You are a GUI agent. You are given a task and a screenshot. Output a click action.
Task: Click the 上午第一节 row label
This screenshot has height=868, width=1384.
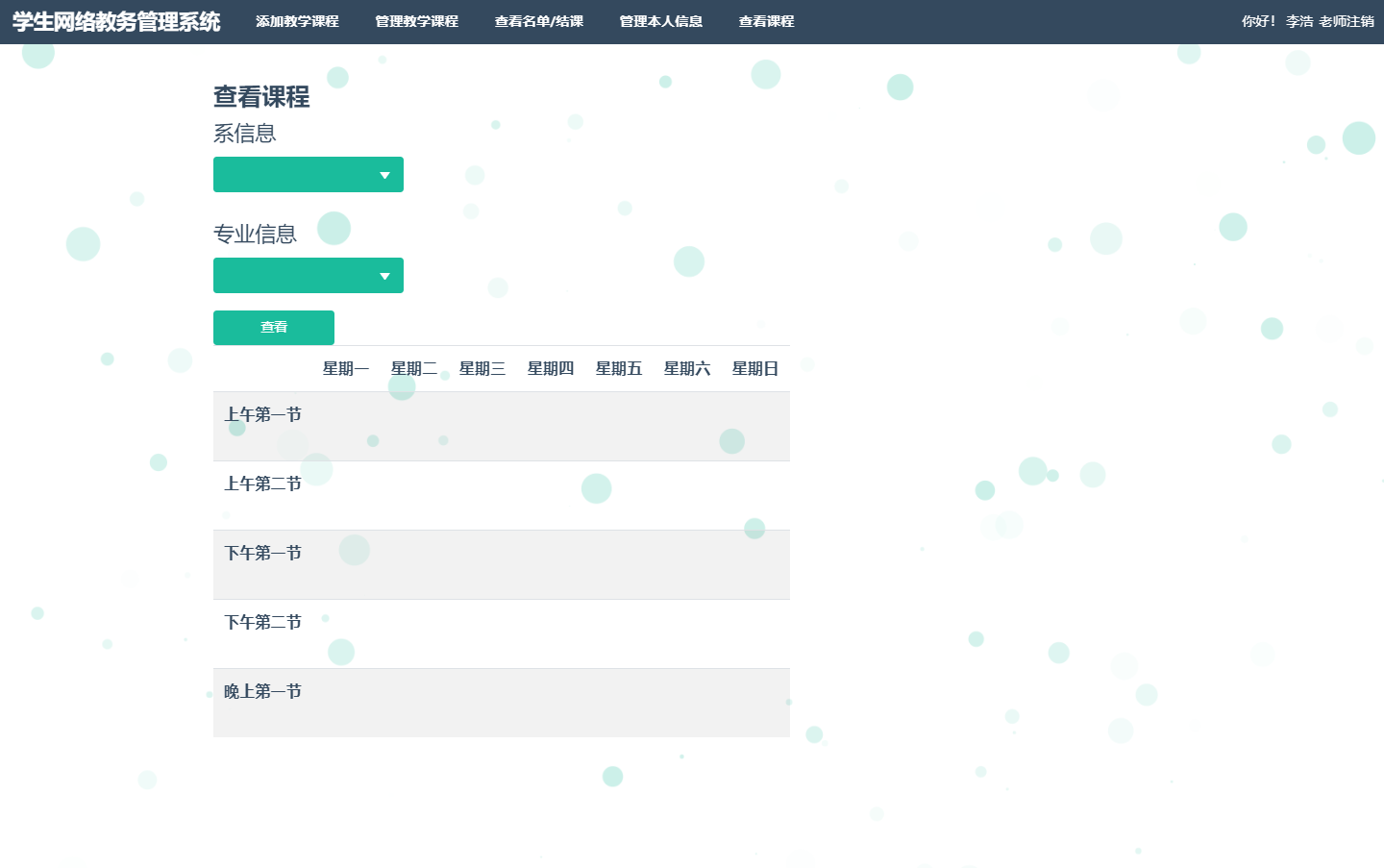click(x=263, y=415)
